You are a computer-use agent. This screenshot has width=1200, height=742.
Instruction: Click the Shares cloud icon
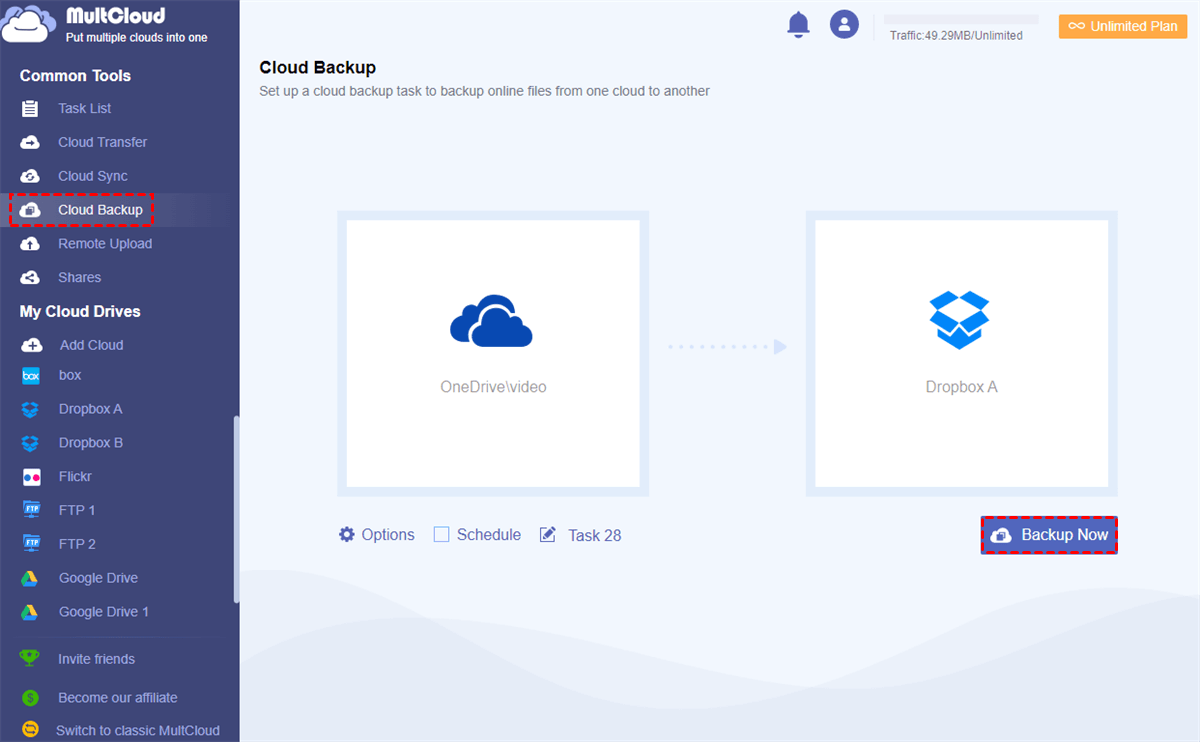(x=30, y=278)
